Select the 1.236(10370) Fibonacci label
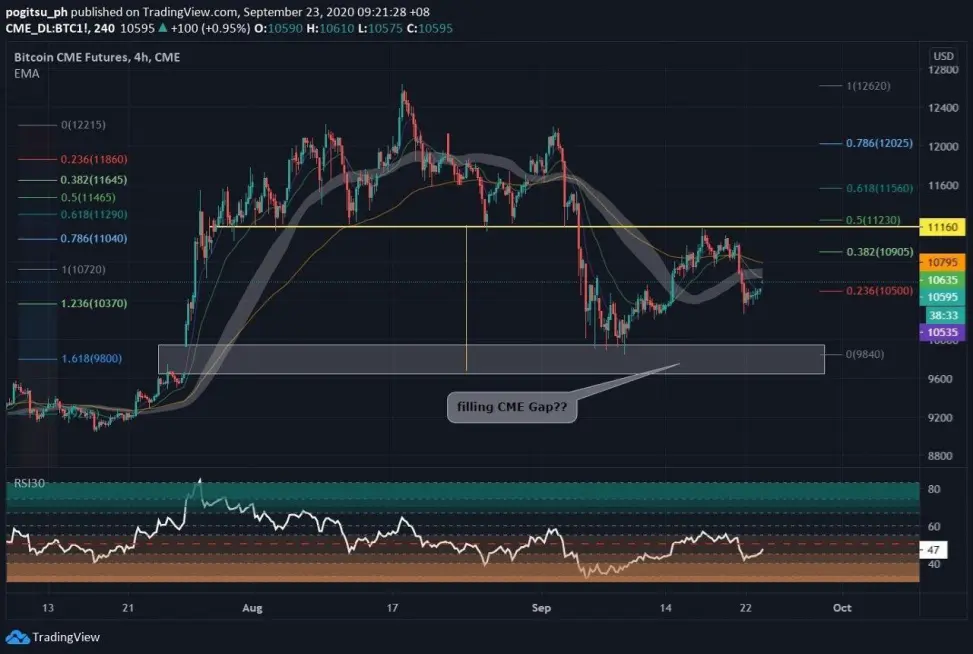 tap(94, 303)
